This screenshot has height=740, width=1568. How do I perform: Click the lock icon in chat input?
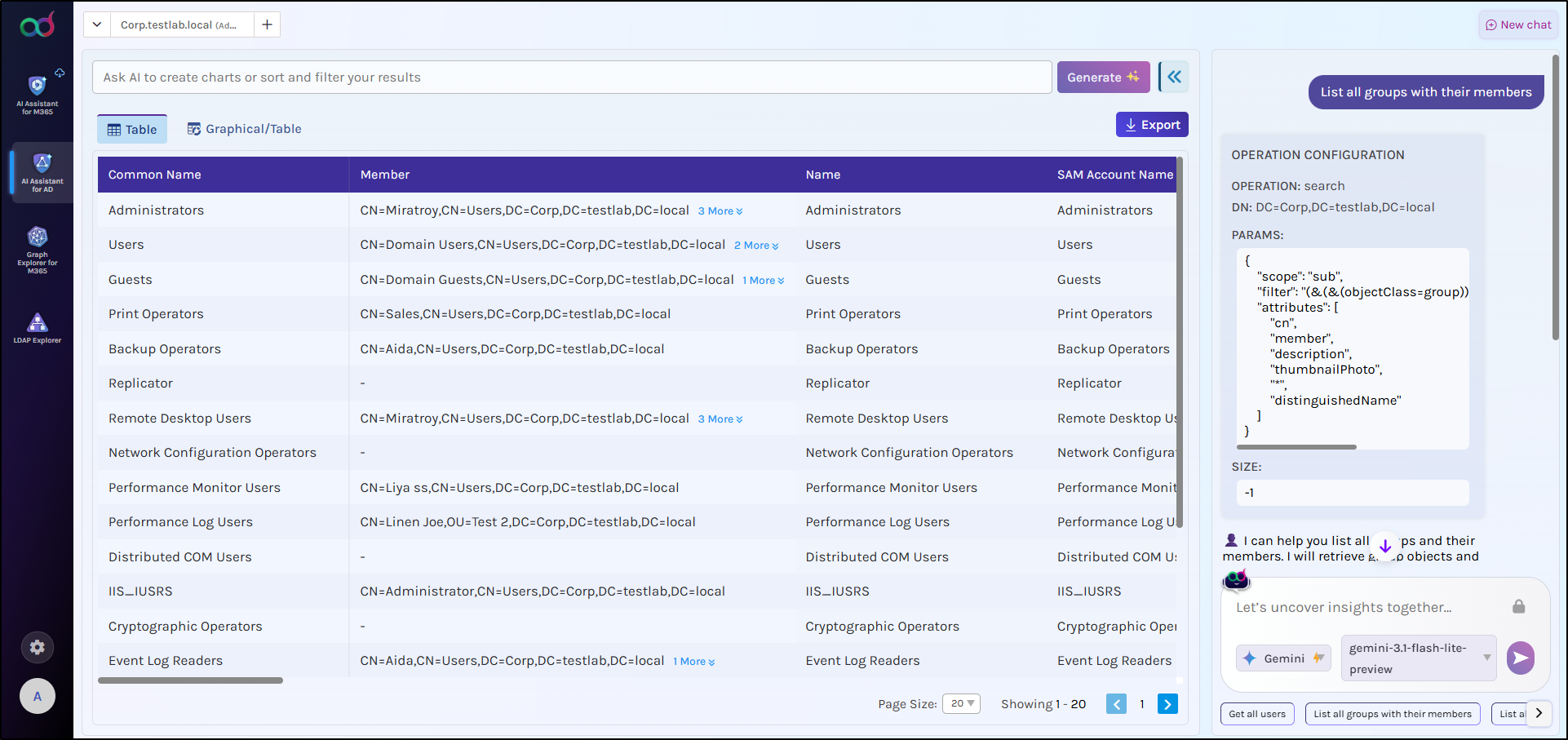point(1518,606)
